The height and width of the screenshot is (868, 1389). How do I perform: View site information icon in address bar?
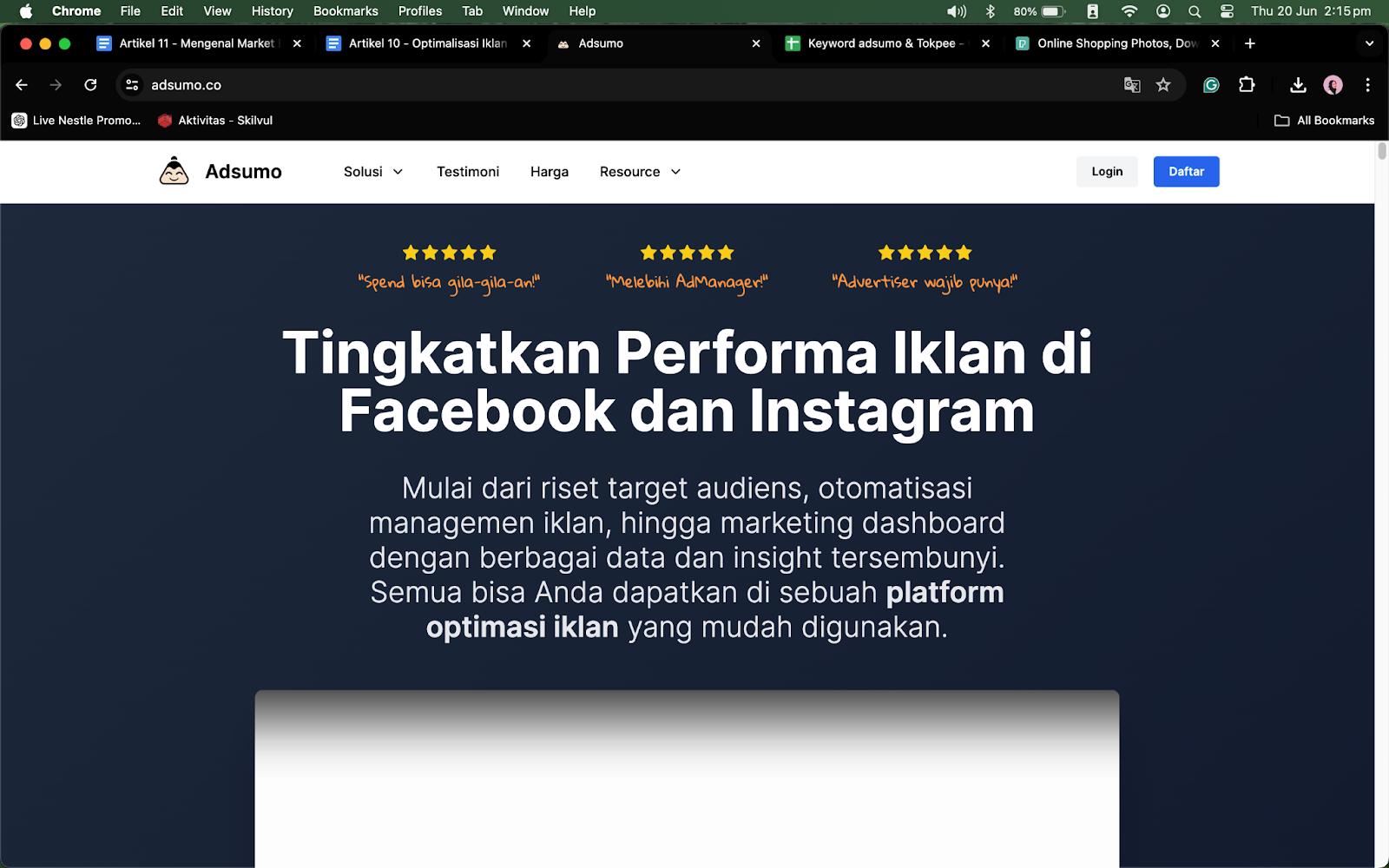click(132, 85)
